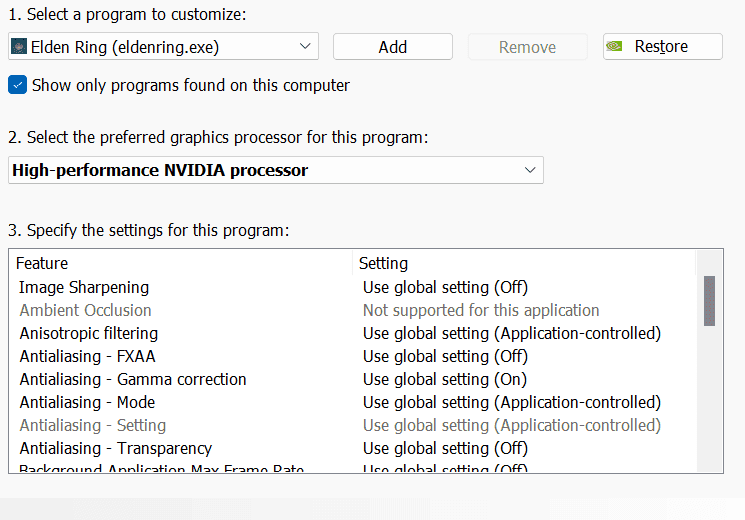Click Image Sharpening's Use global setting (Off)
This screenshot has height=520, width=745.
coord(445,287)
